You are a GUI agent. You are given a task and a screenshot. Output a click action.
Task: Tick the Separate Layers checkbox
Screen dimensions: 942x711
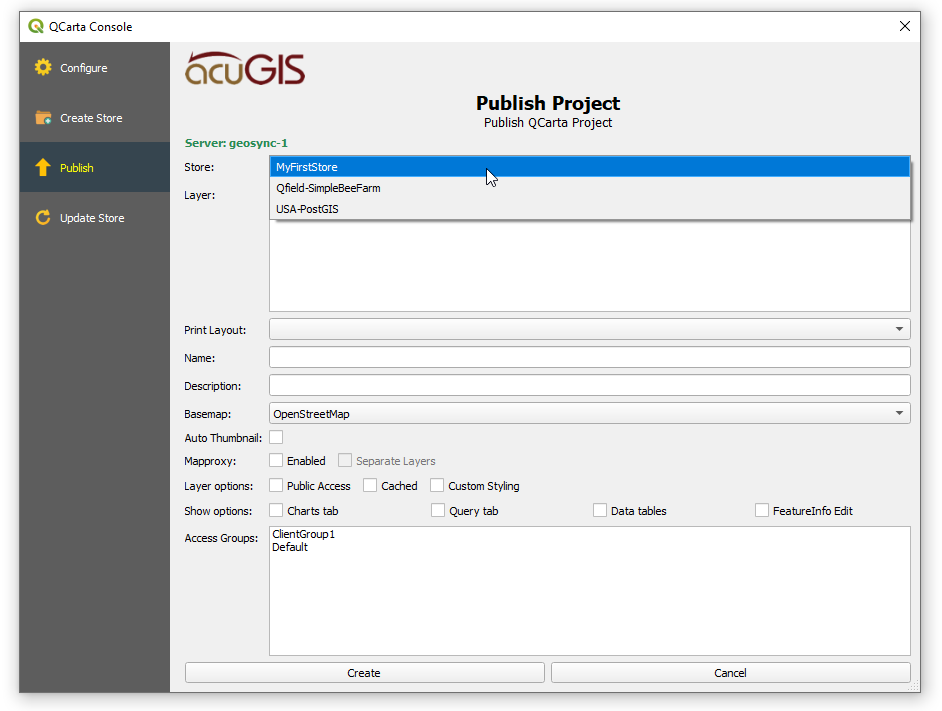pyautogui.click(x=345, y=461)
